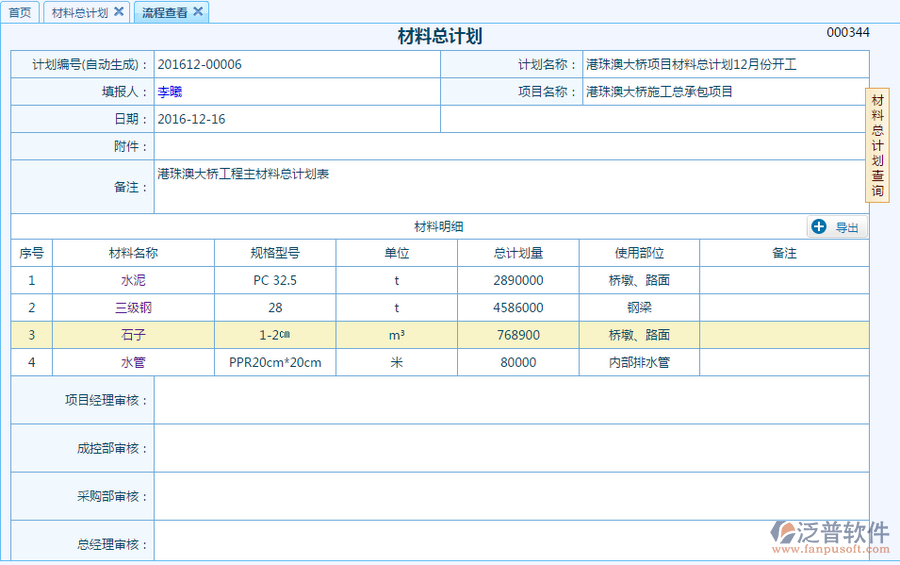Close the 材料总计划 tab

[119, 11]
